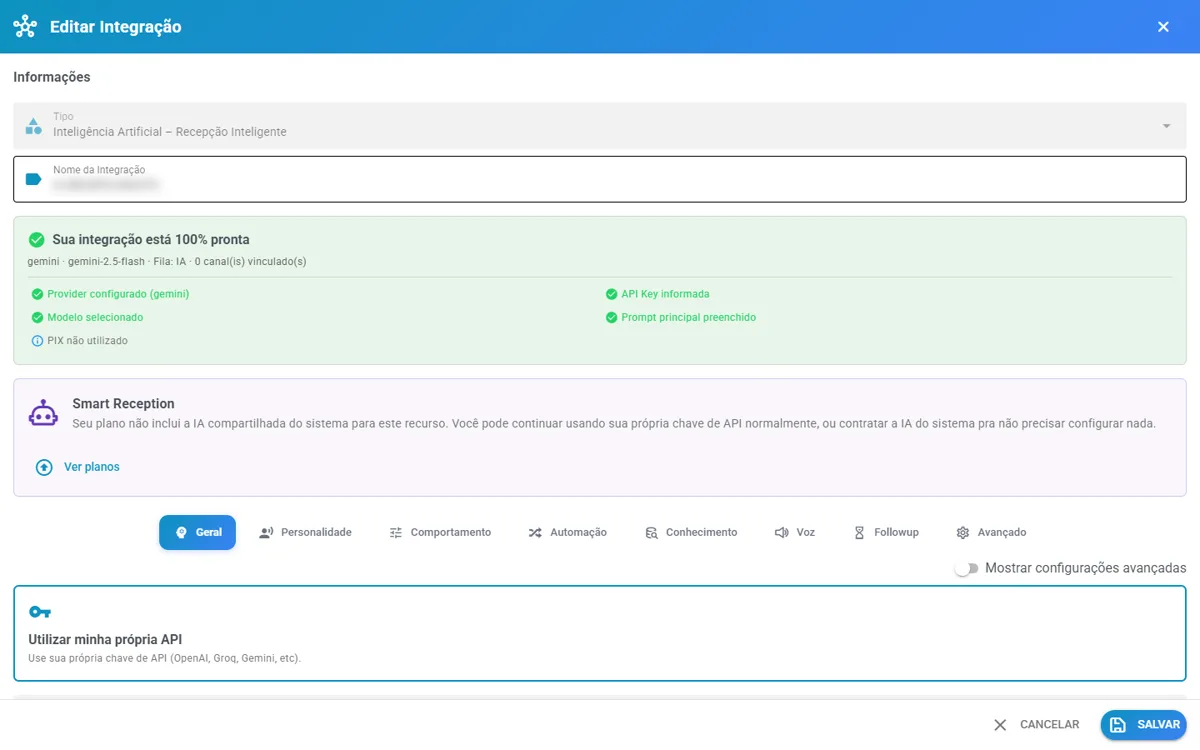Click the CANCELAR button

tap(1036, 725)
